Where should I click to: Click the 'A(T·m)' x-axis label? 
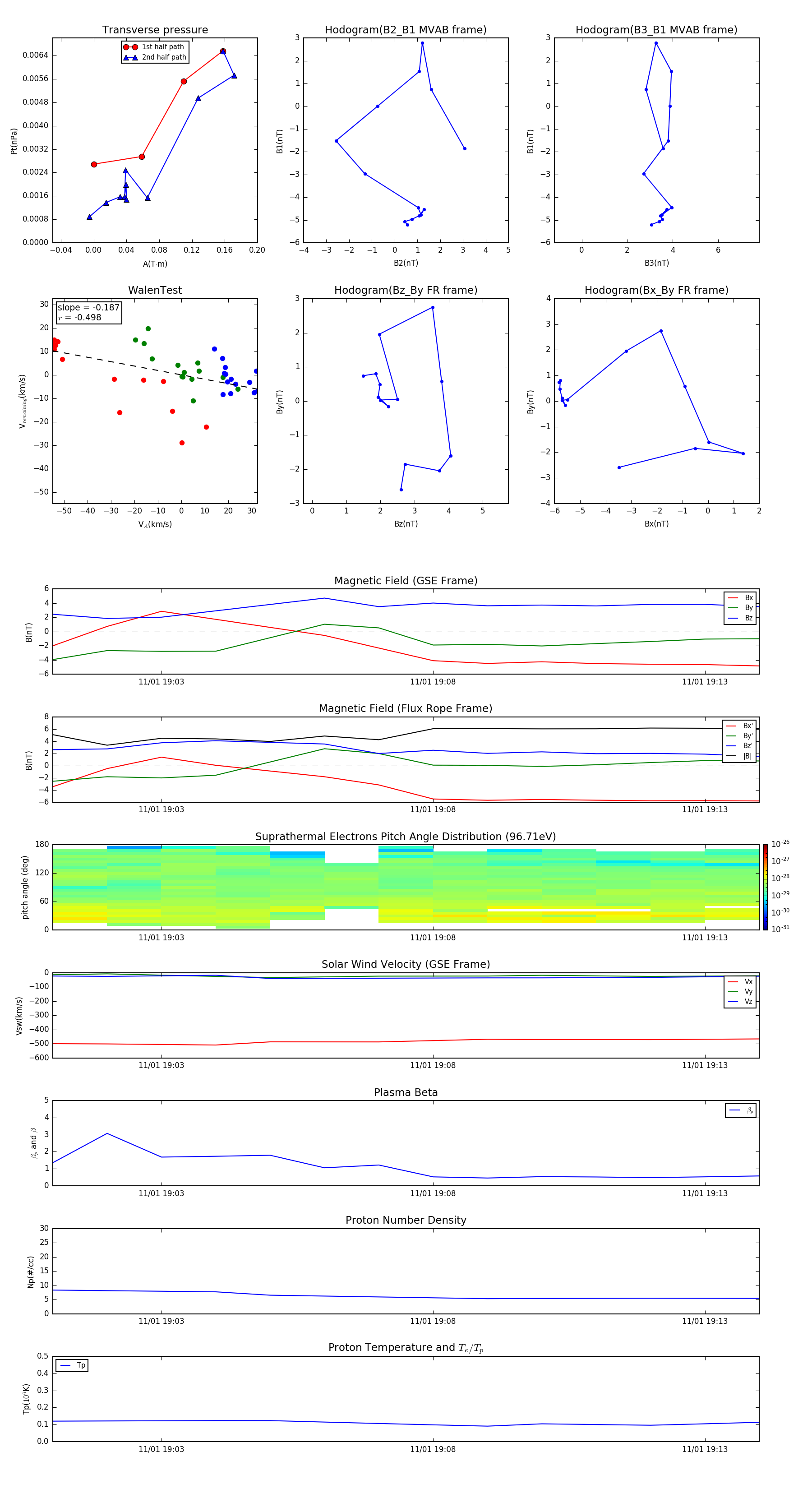coord(155,264)
